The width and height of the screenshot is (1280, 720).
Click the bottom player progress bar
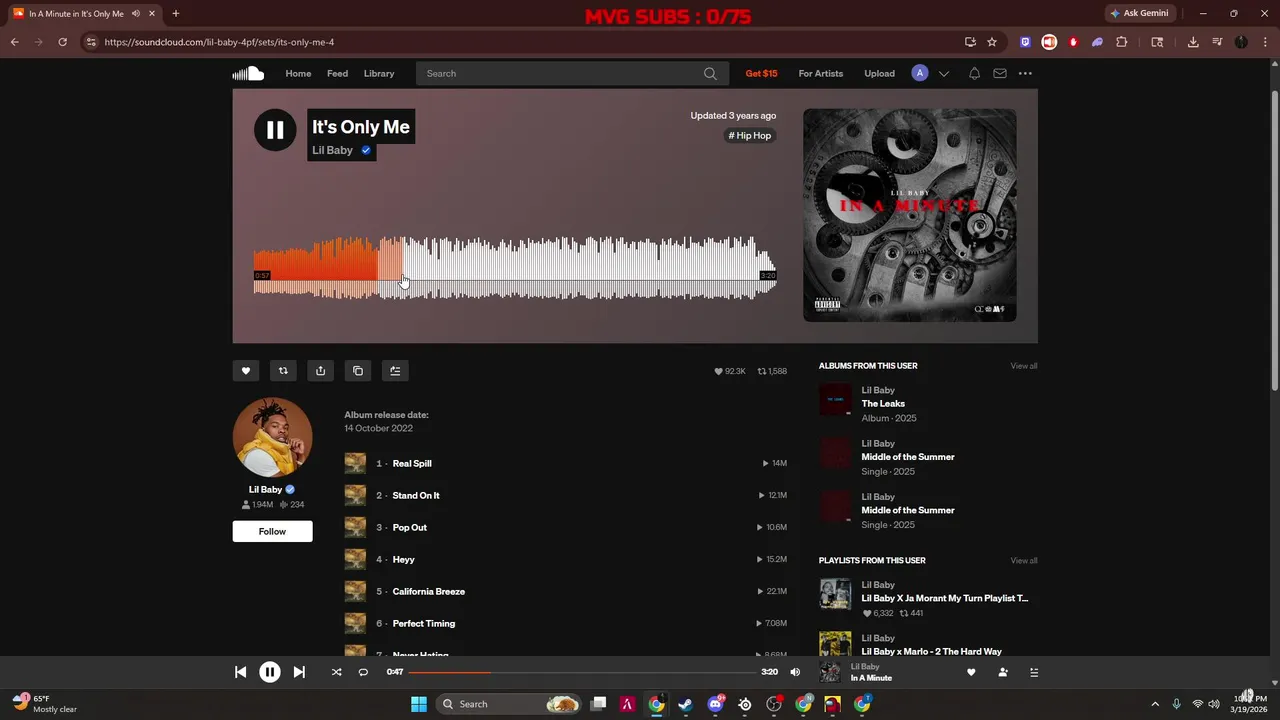pos(582,672)
